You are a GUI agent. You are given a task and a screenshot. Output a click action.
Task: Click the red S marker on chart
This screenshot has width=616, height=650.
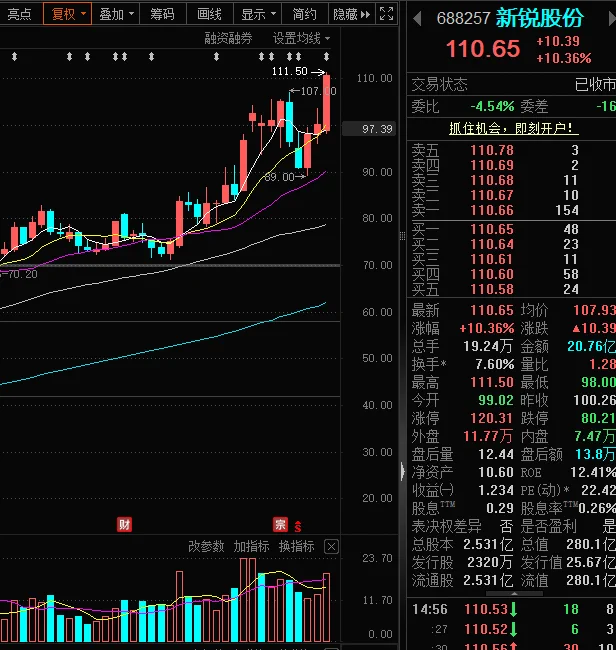[298, 526]
